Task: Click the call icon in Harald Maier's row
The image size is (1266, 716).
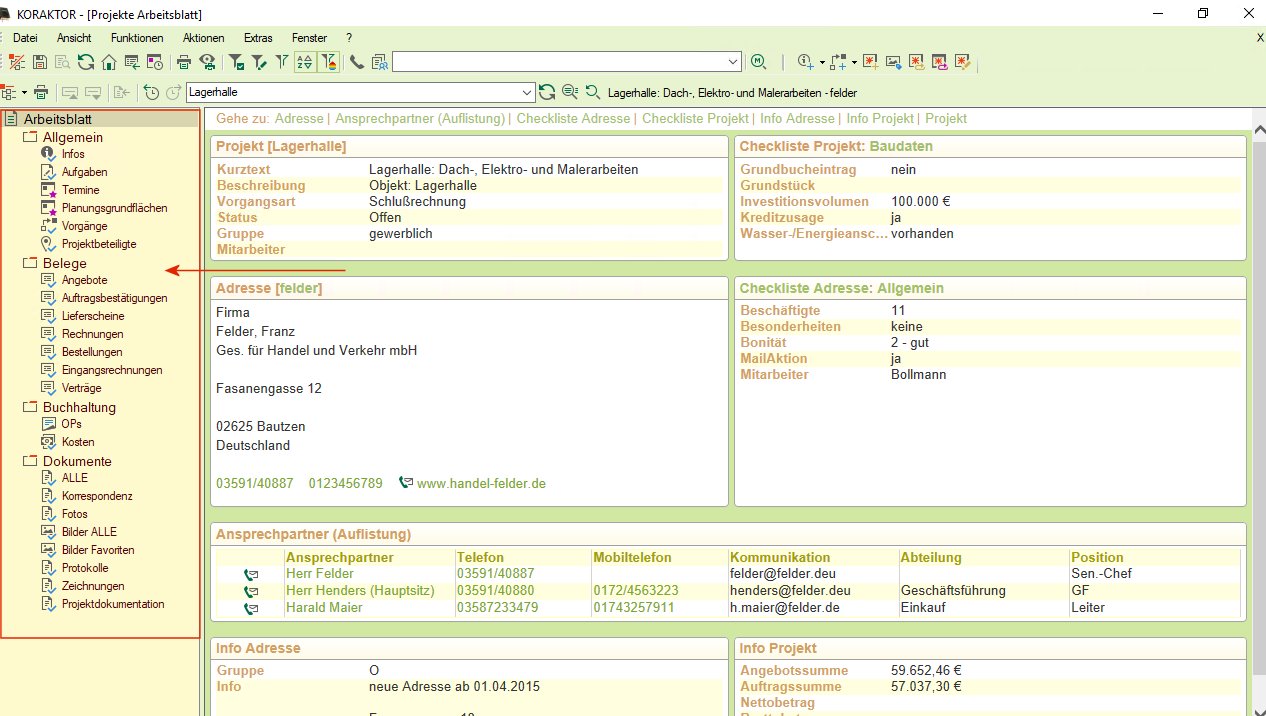Action: pyautogui.click(x=250, y=608)
